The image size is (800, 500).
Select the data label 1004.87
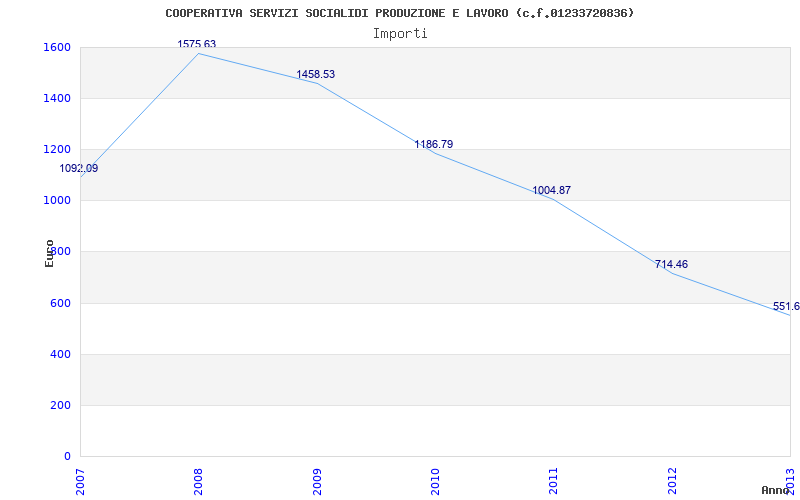552,190
